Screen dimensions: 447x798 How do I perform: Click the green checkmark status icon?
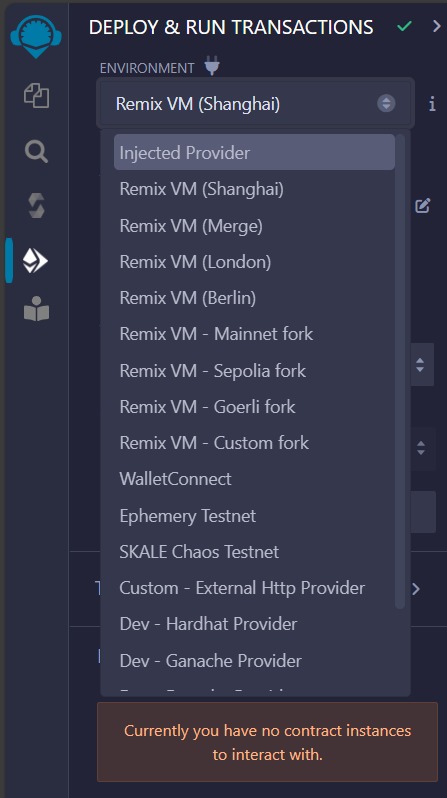tap(404, 26)
